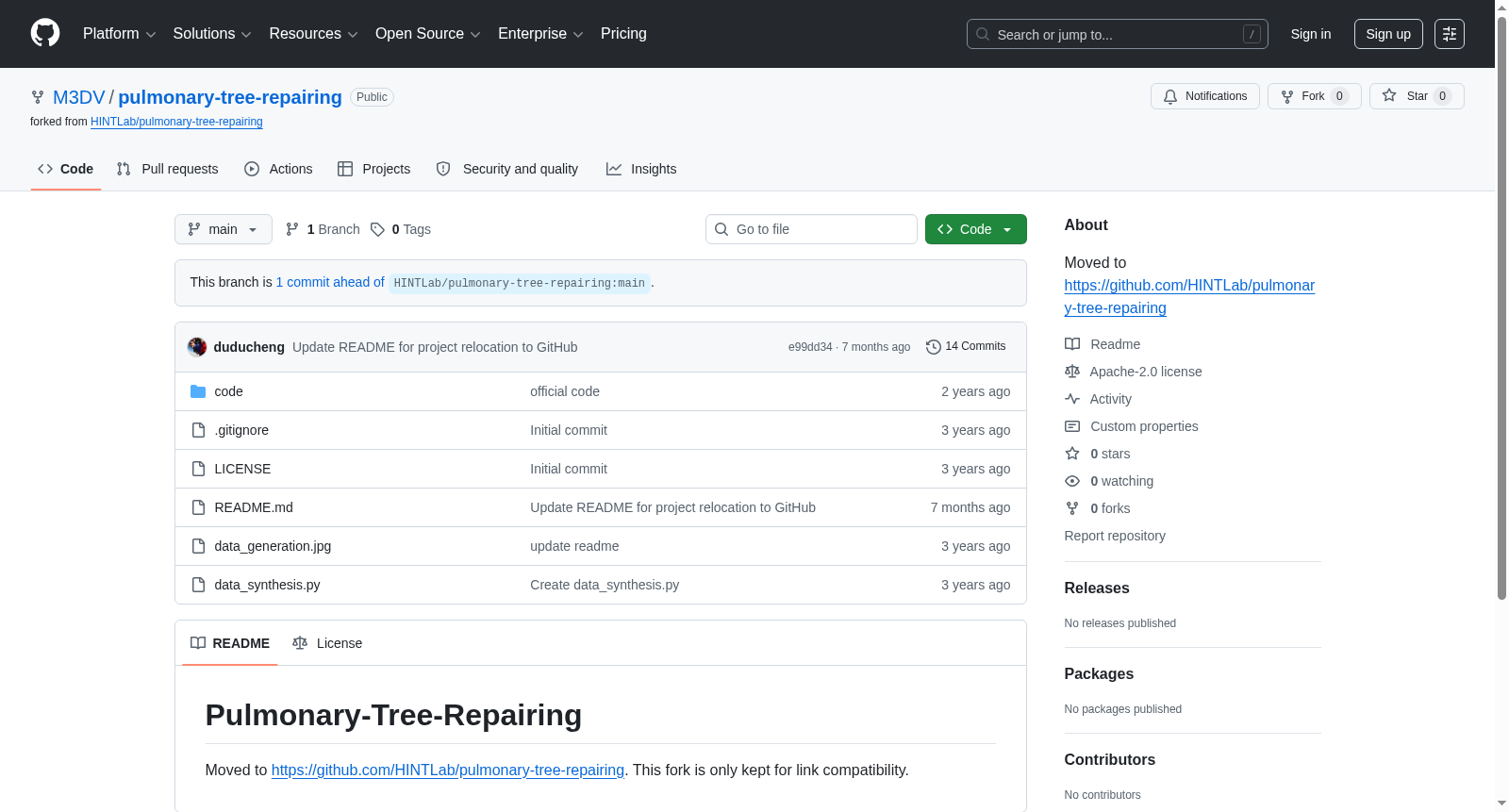Click duducheng's avatar image
This screenshot has width=1509, height=812.
[x=197, y=347]
